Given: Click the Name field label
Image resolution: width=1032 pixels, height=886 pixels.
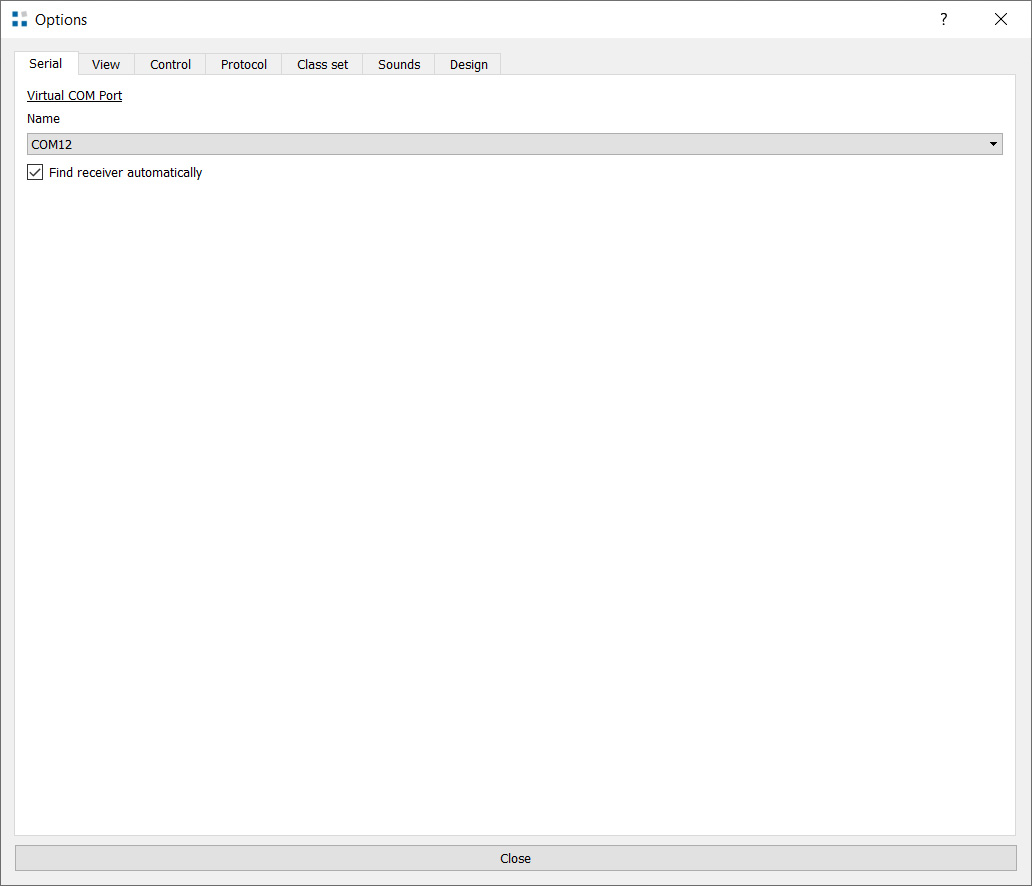Looking at the screenshot, I should tap(43, 118).
